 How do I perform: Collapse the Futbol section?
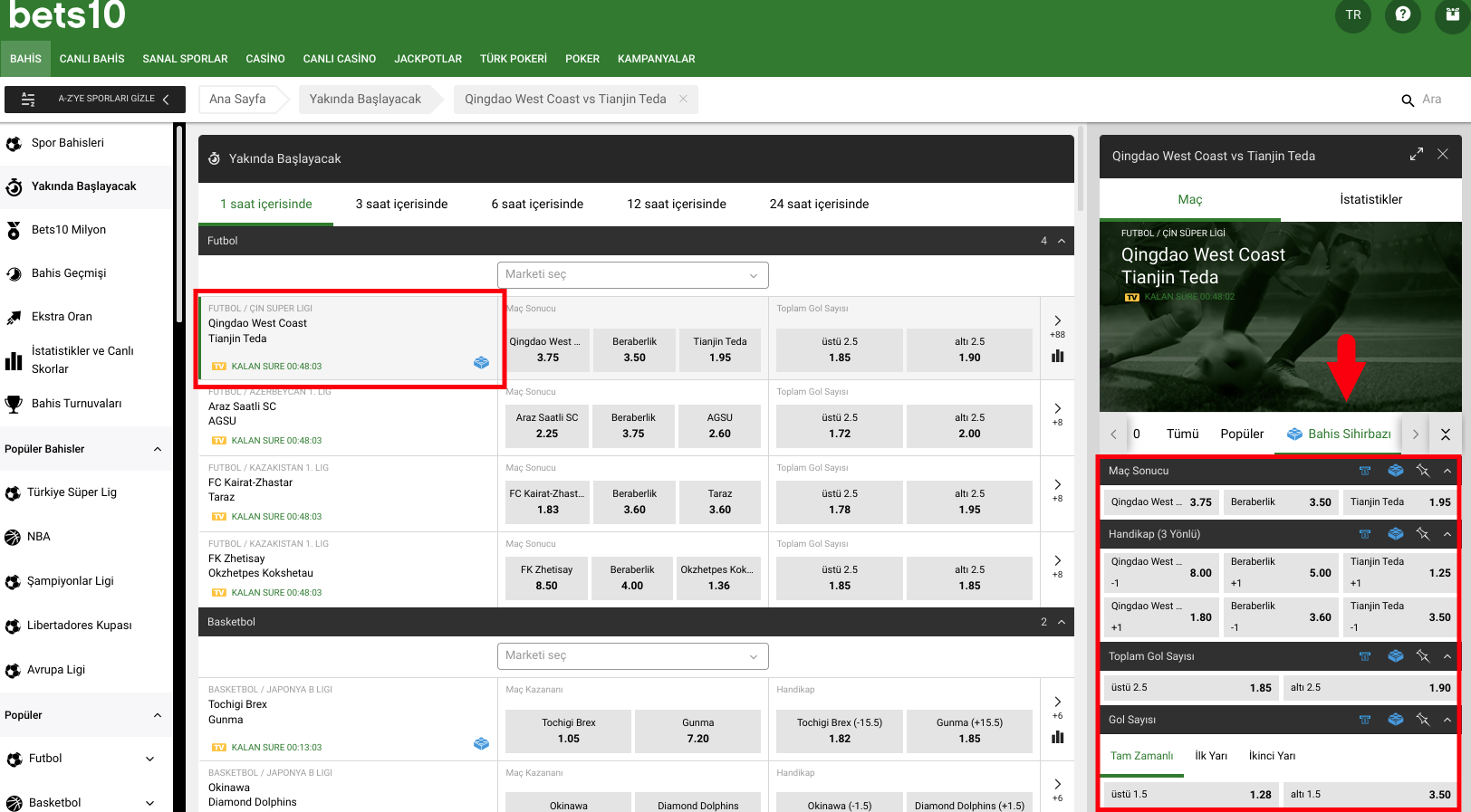(1062, 241)
